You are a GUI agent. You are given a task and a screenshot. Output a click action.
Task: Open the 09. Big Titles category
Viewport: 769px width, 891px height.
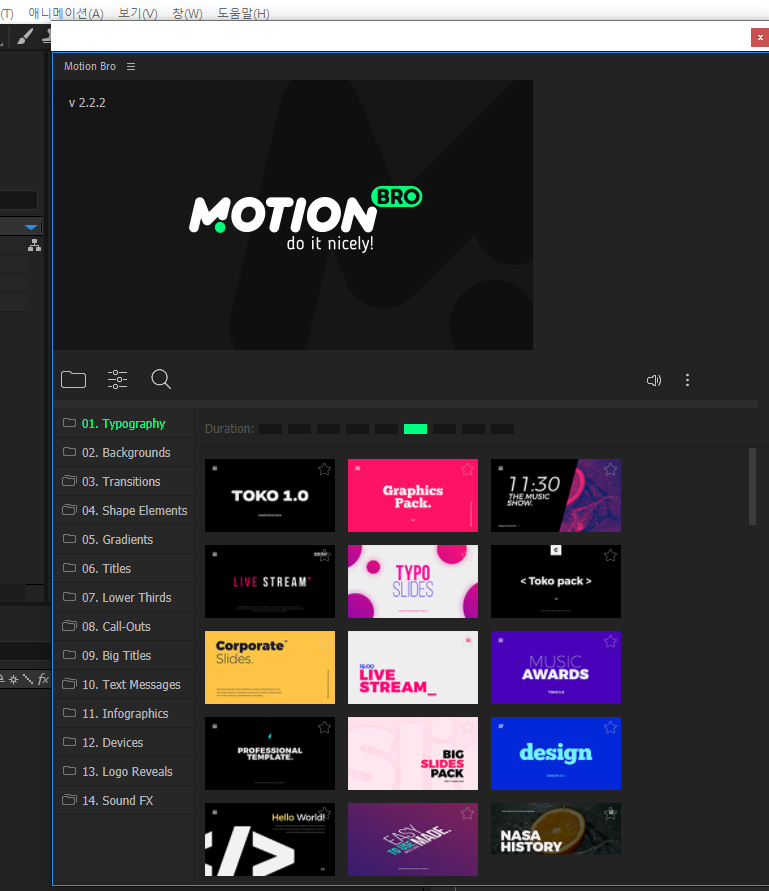coord(123,655)
